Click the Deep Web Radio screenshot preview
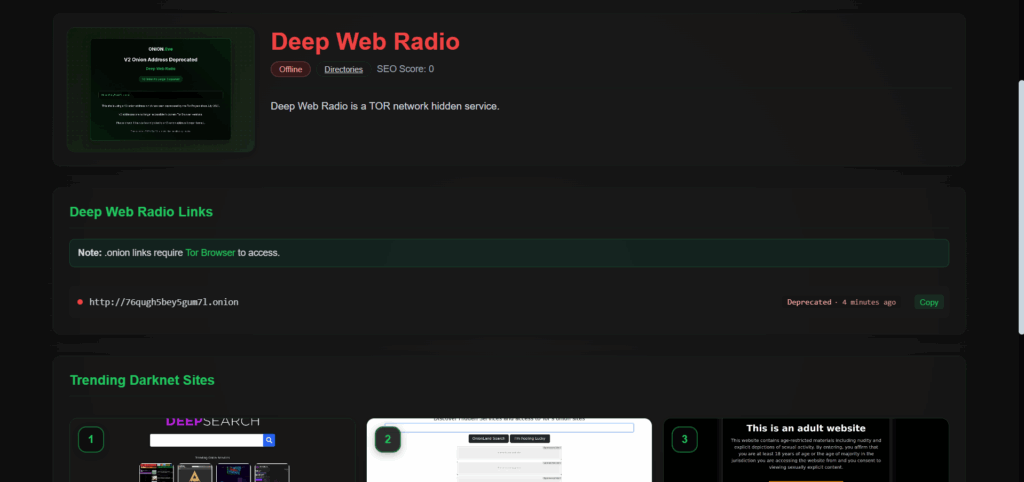Screen dimensions: 1024x482 (160, 90)
